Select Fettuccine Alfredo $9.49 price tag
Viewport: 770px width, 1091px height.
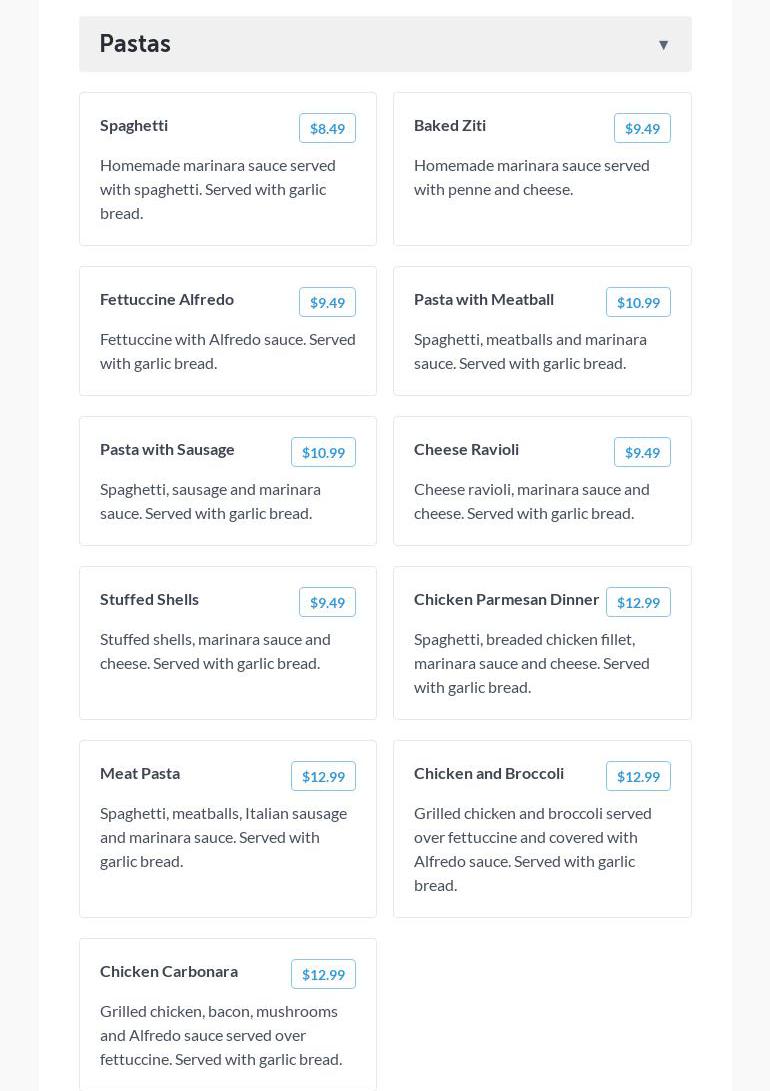[x=327, y=302]
